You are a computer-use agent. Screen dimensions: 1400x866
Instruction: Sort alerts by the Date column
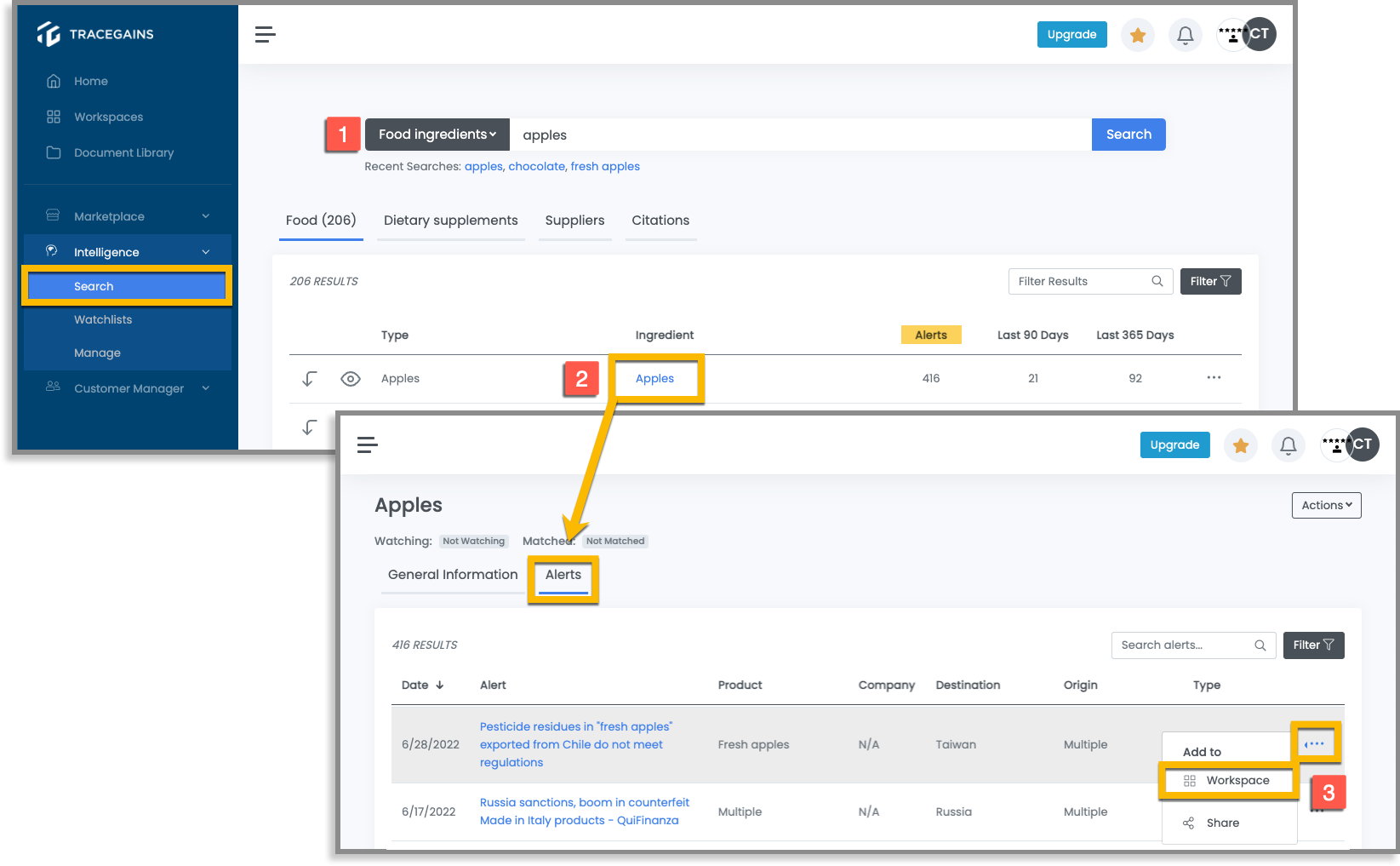423,685
